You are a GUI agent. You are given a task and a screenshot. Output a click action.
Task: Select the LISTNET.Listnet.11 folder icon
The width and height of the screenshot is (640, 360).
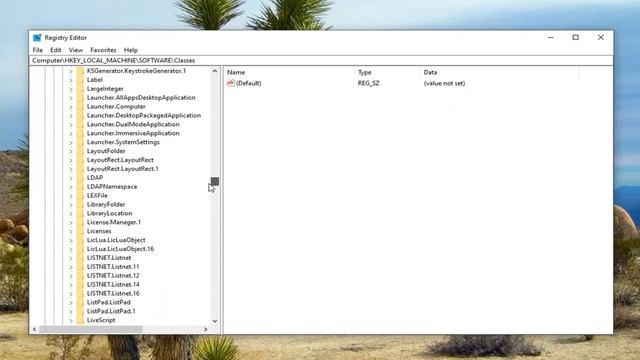point(80,267)
